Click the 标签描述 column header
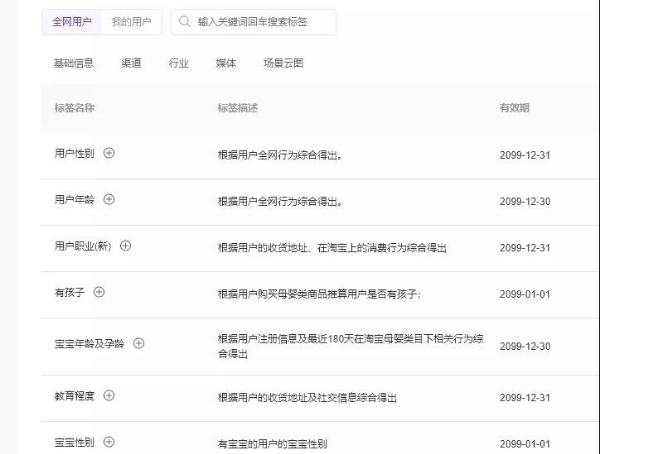 point(238,108)
